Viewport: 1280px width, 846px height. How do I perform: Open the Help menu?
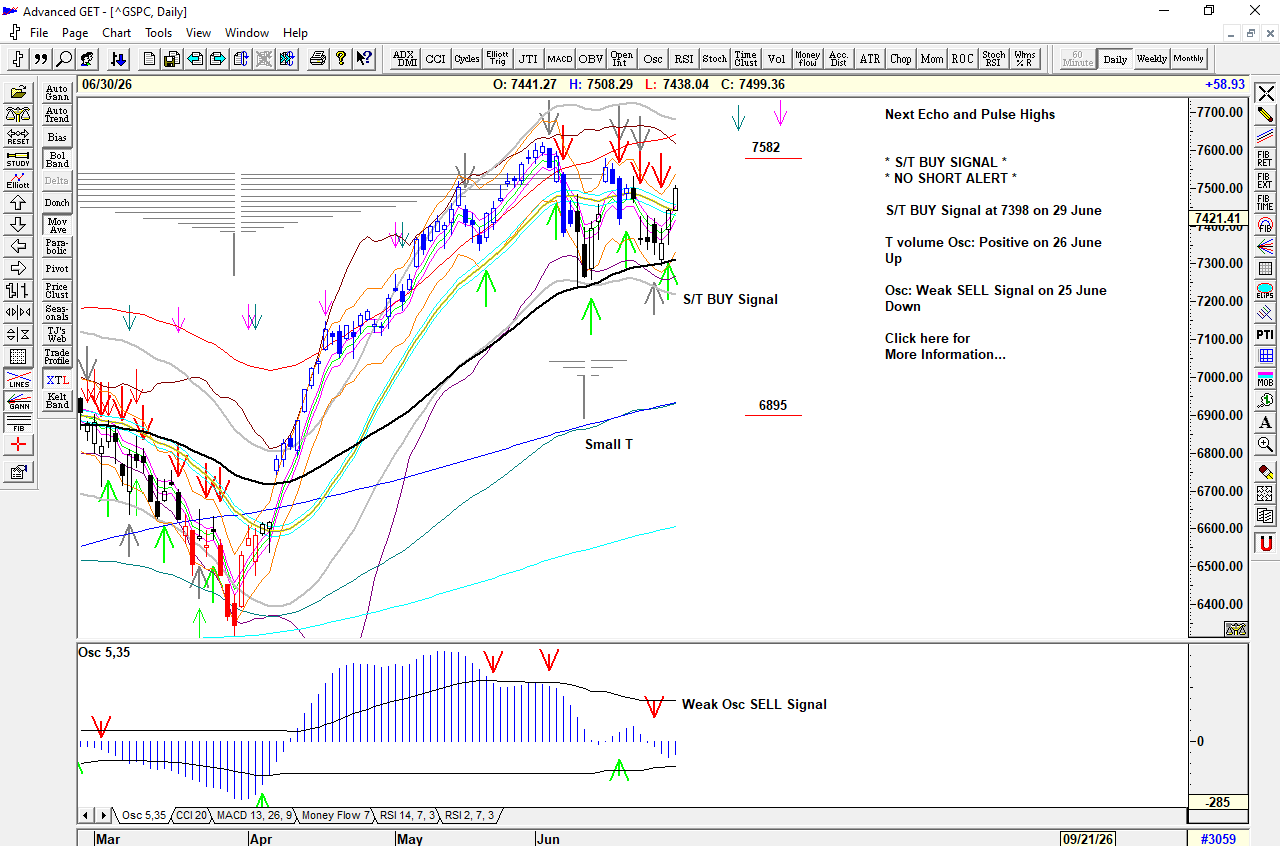(x=295, y=33)
